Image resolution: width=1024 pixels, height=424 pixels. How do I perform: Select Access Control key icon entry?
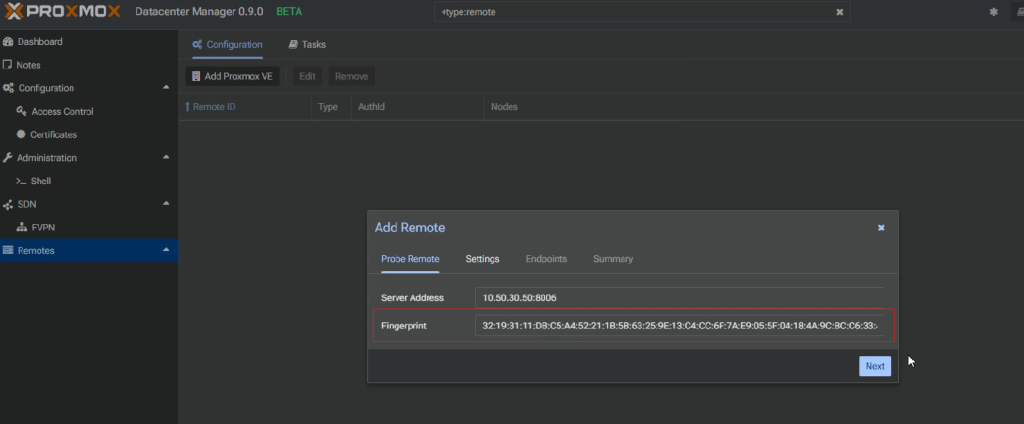[62, 112]
